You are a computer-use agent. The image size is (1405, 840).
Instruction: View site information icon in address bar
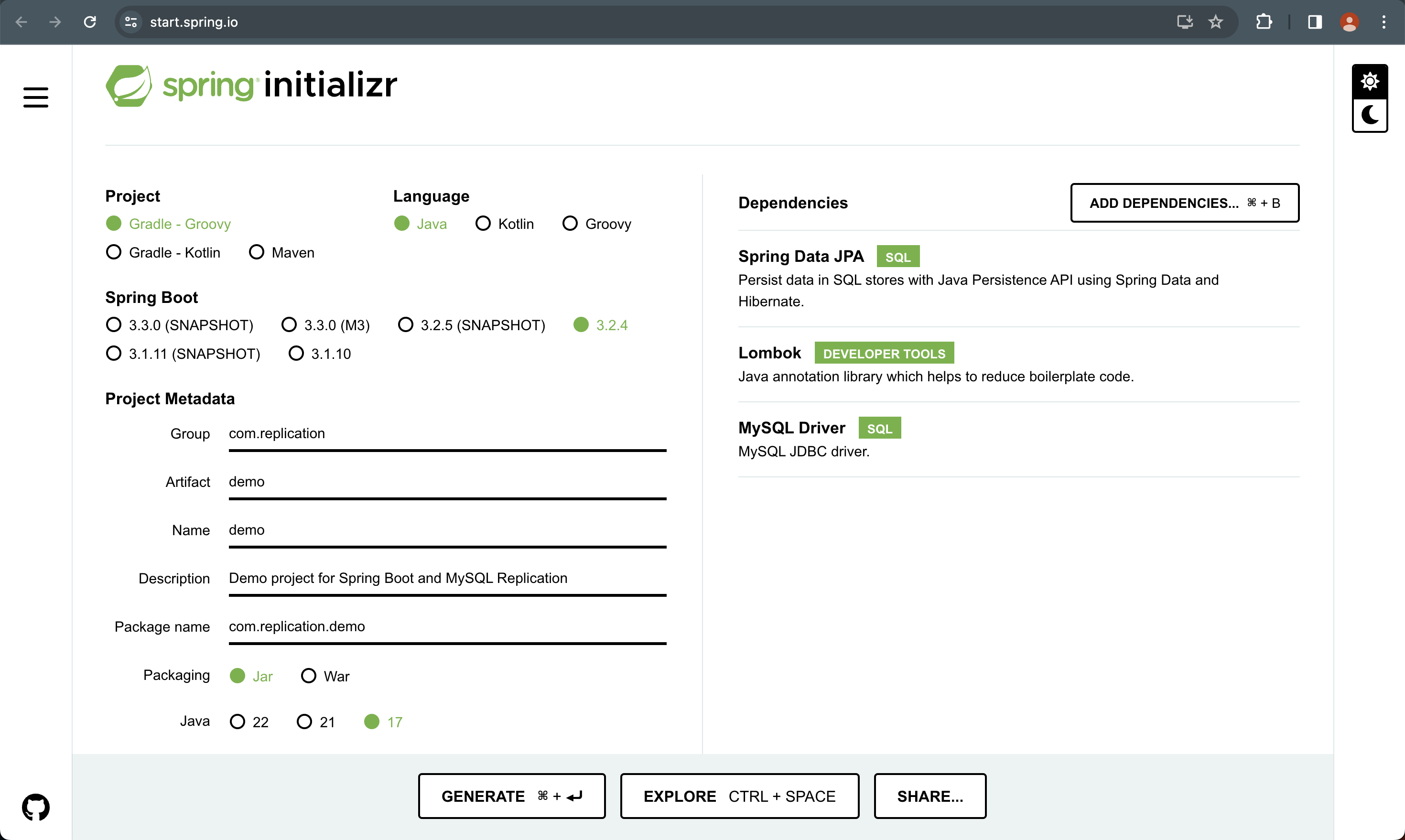[x=131, y=22]
